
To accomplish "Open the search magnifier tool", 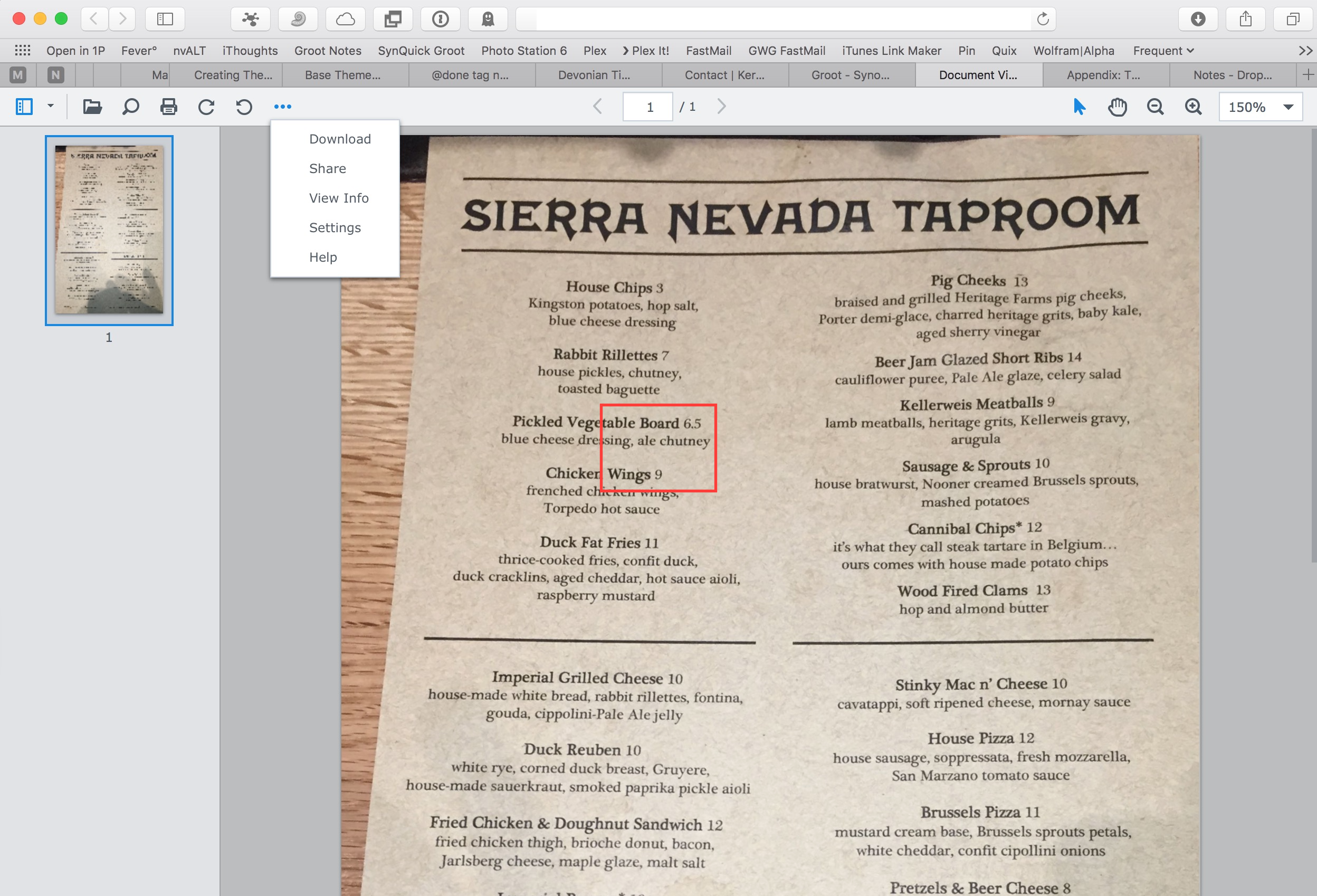I will coord(130,107).
